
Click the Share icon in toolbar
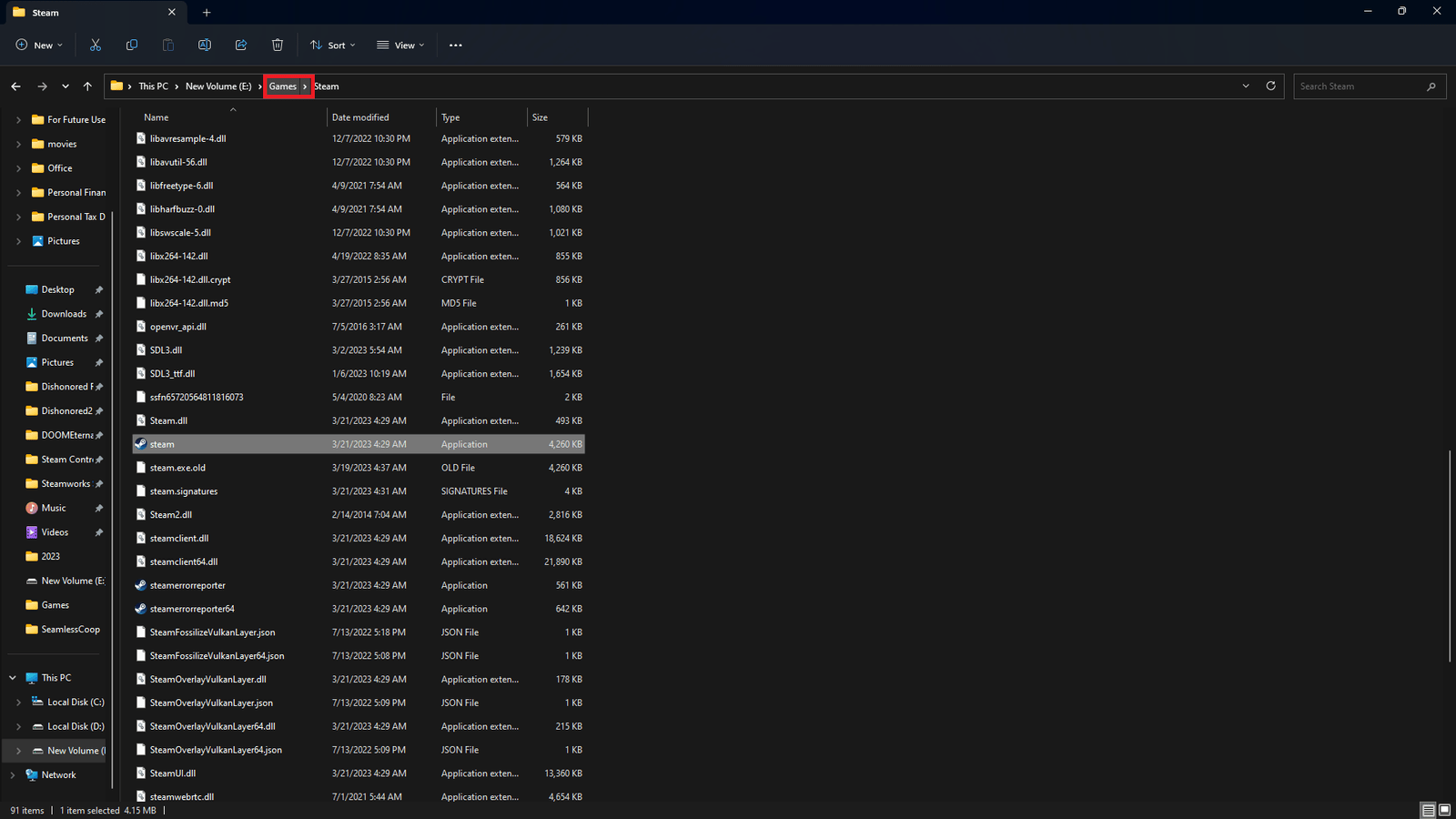click(241, 45)
